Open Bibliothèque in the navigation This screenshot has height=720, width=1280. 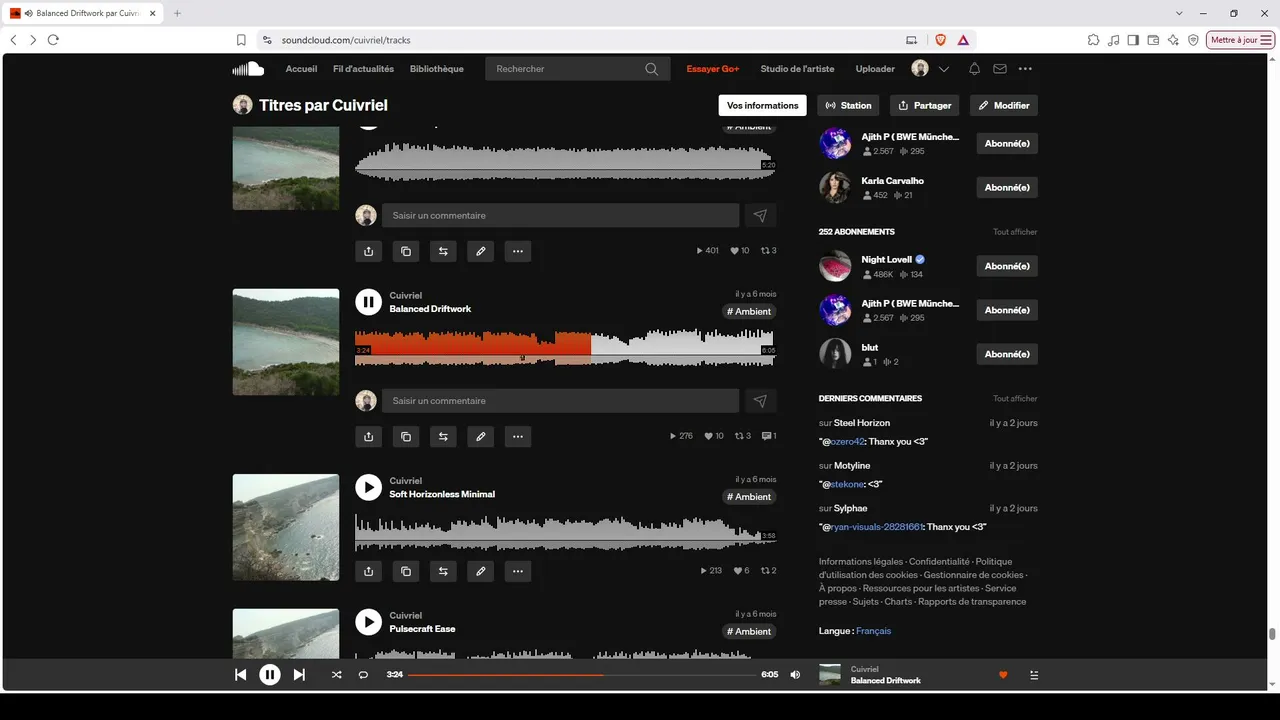437,69
